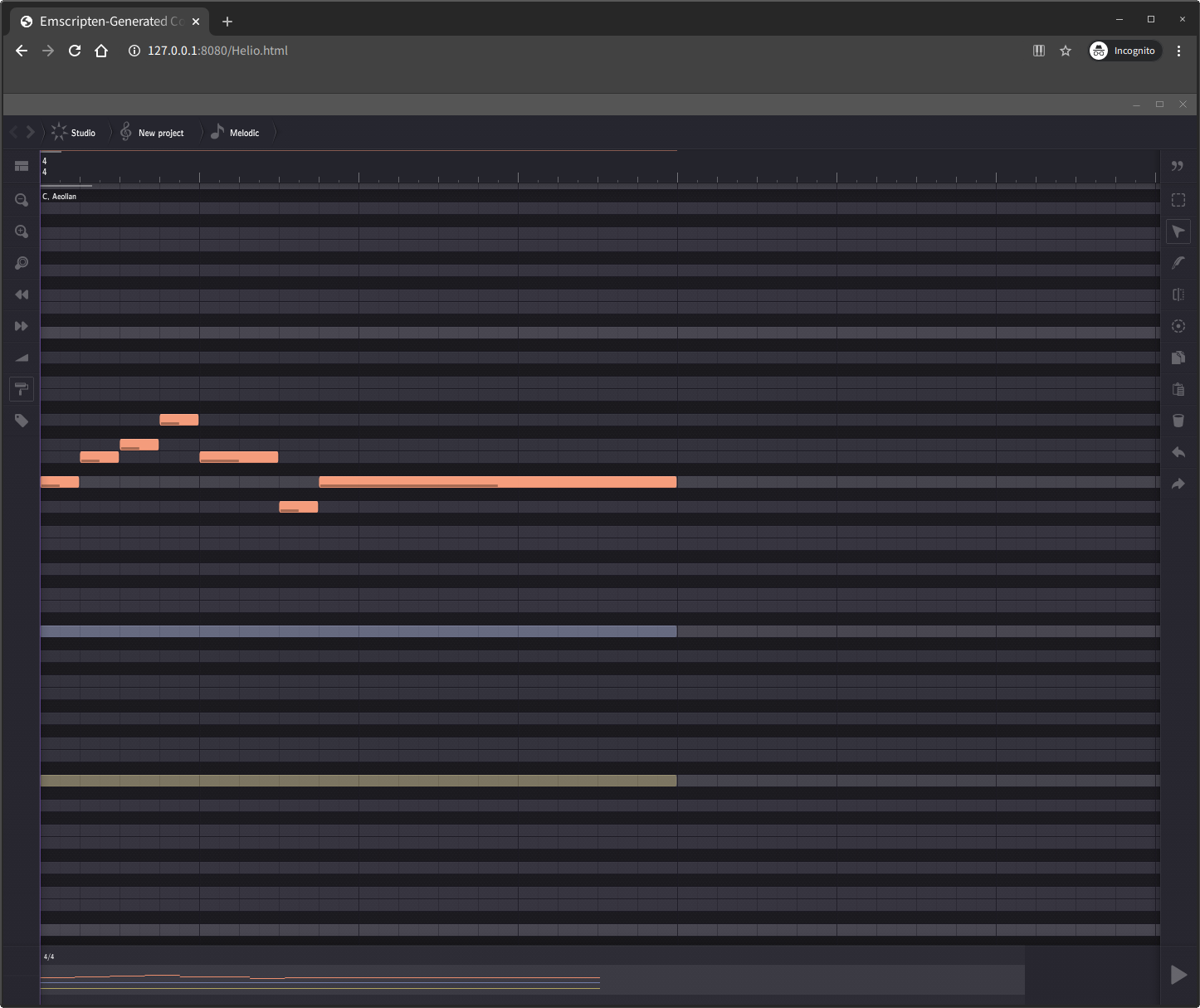The width and height of the screenshot is (1200, 1008).
Task: Select the lowest short orange note
Action: coord(299,507)
